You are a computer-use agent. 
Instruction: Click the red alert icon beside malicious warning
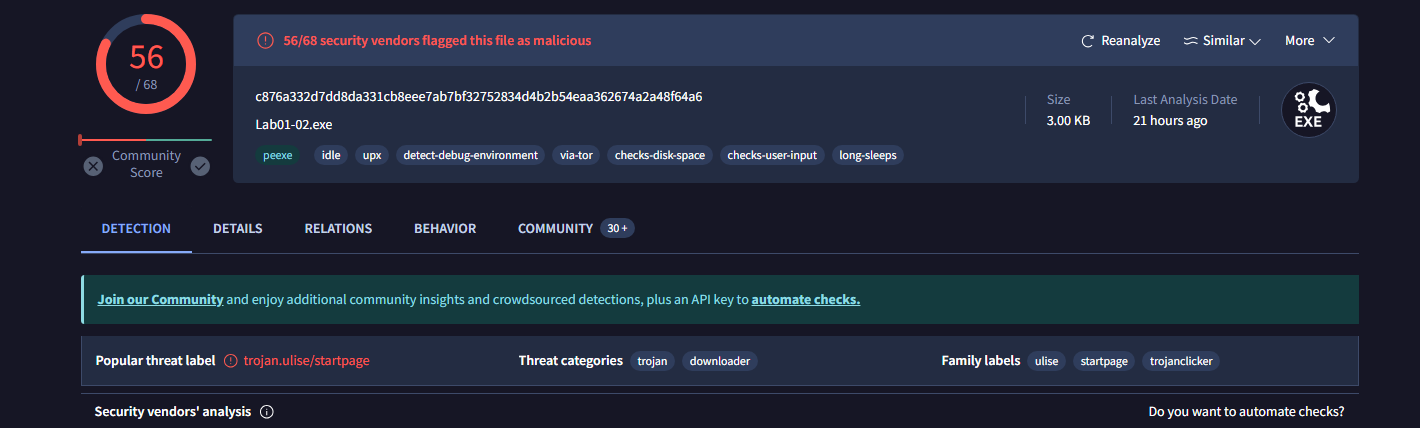tap(265, 41)
